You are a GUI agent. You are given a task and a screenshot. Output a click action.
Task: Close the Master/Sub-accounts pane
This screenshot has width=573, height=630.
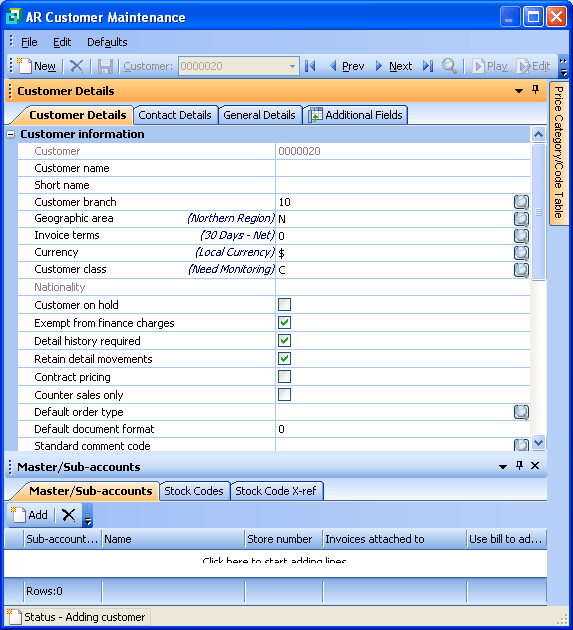pos(535,466)
